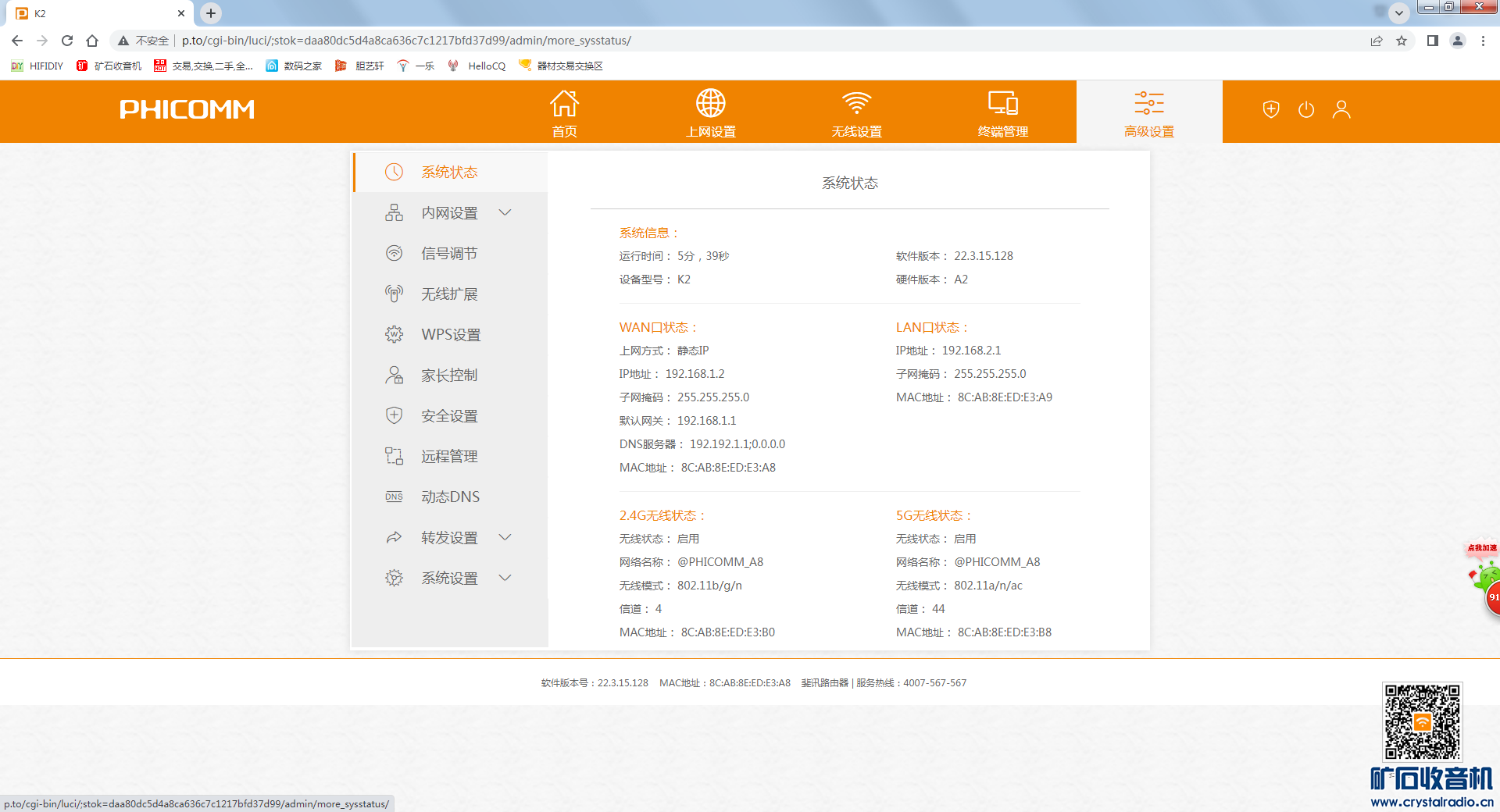Click the 远程管理 sidebar label
1500x812 pixels.
click(x=449, y=457)
